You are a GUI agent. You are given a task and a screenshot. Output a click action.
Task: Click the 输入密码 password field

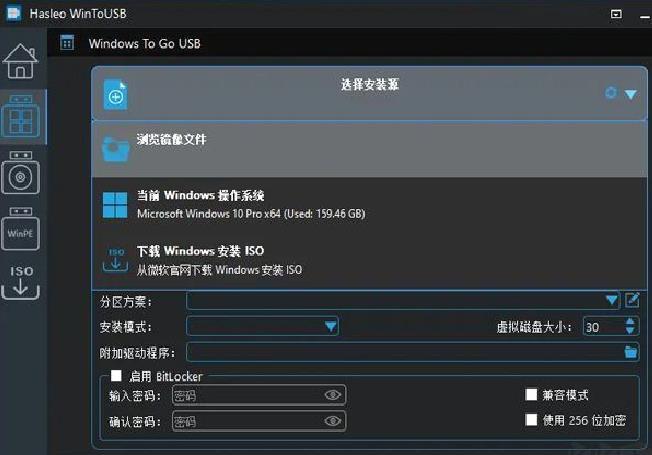pos(259,395)
